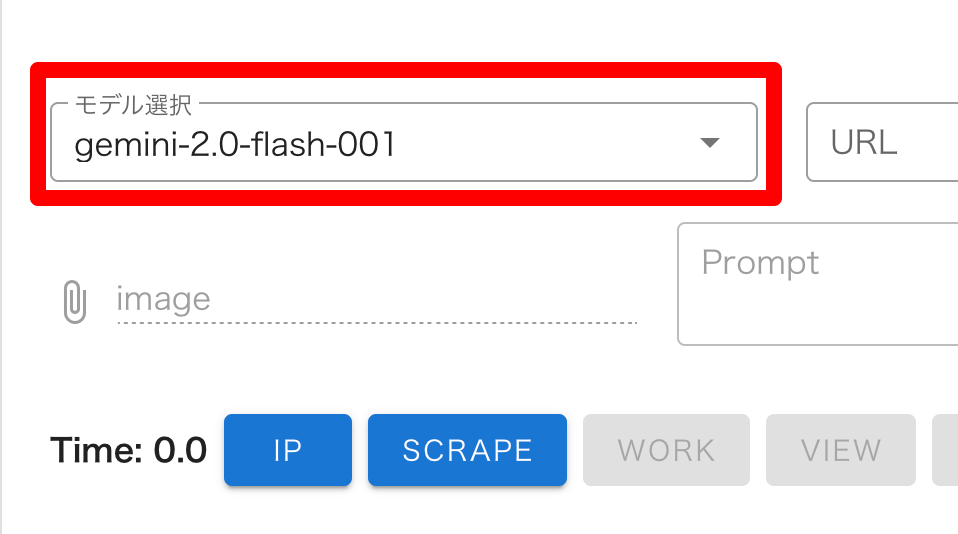The height and width of the screenshot is (534, 958).
Task: Click the paperclip attachment icon
Action: click(75, 301)
